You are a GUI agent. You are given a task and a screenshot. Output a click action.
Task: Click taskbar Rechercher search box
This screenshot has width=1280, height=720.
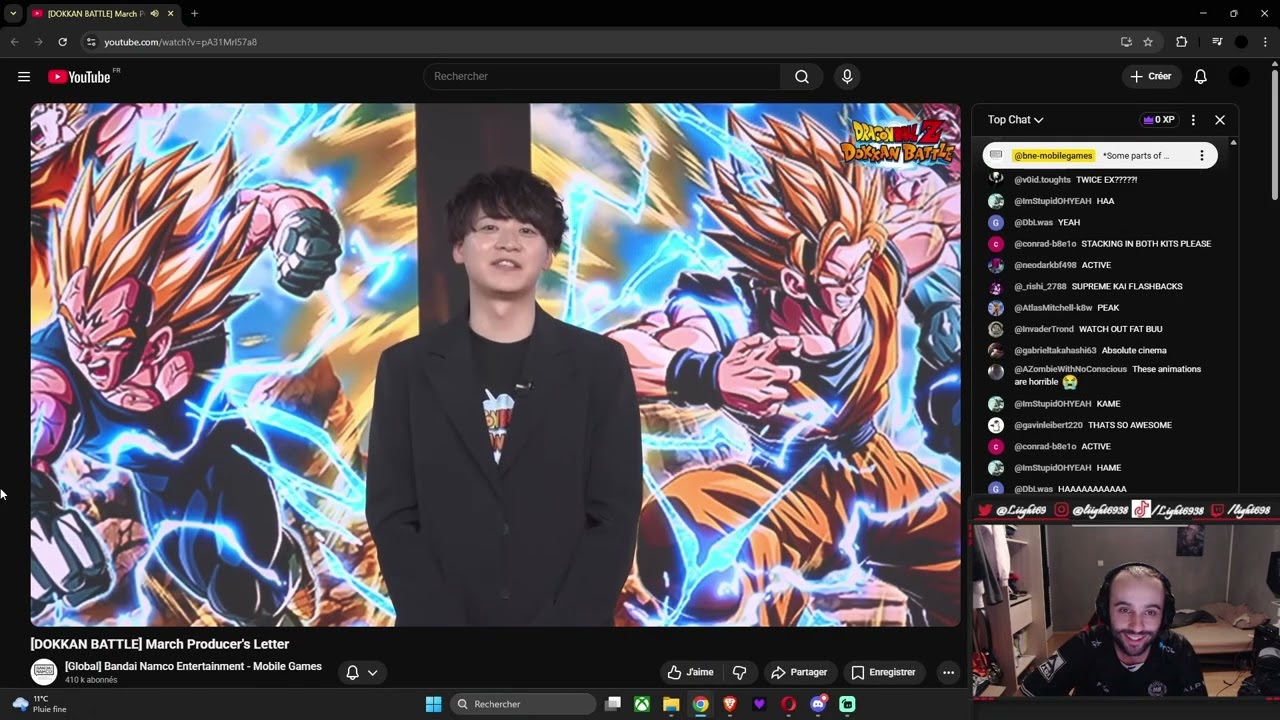click(523, 704)
